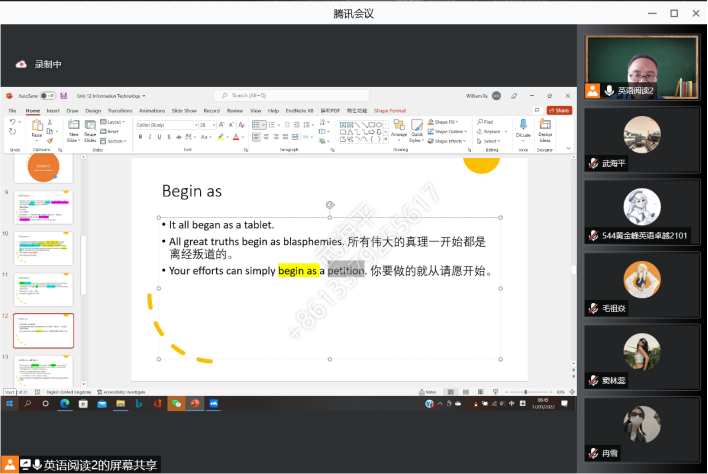708x474 pixels.
Task: Open the Comments icon beside Share
Action: tap(537, 110)
